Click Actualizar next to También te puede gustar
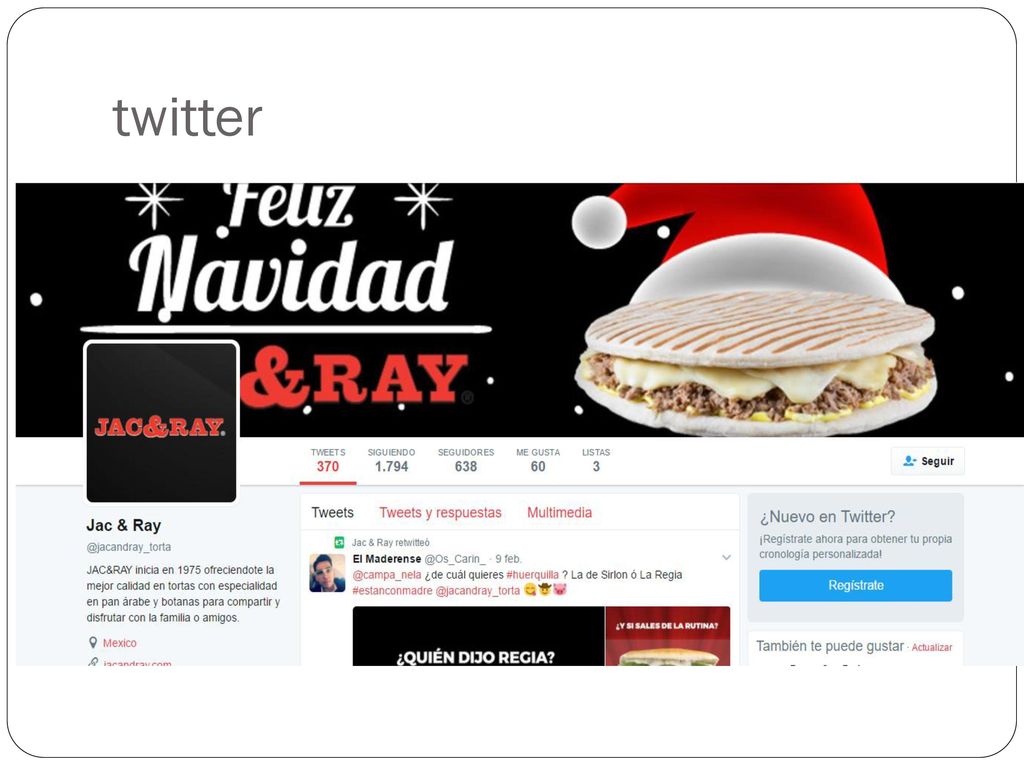The height and width of the screenshot is (768, 1024). point(932,647)
